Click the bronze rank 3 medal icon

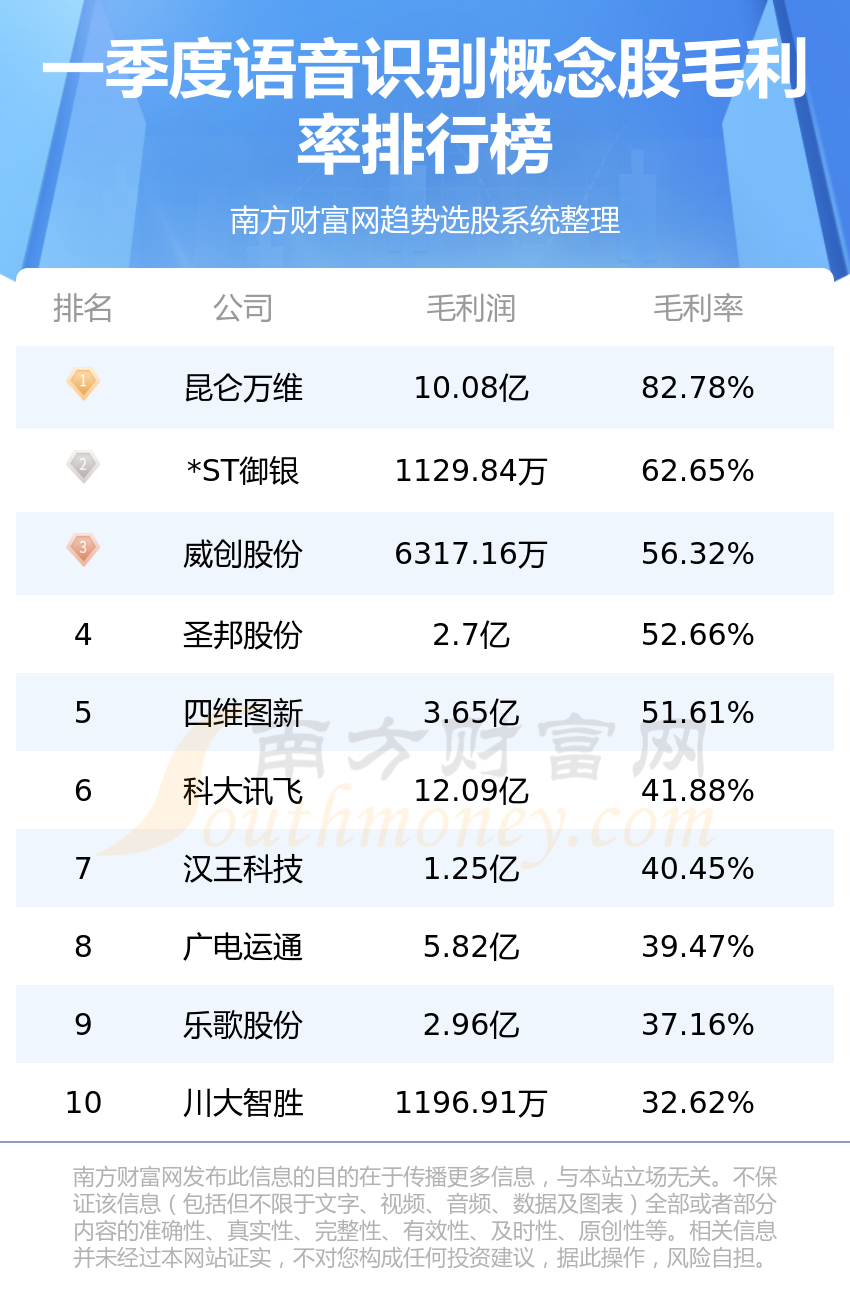pos(83,549)
